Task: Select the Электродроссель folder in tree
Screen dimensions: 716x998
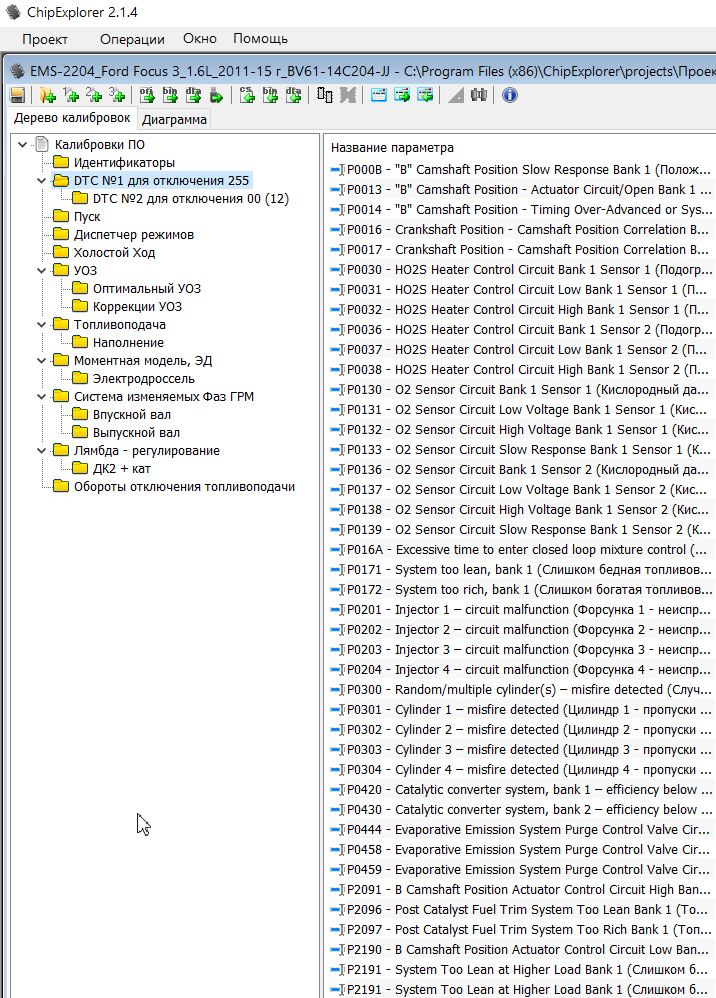Action: [143, 379]
